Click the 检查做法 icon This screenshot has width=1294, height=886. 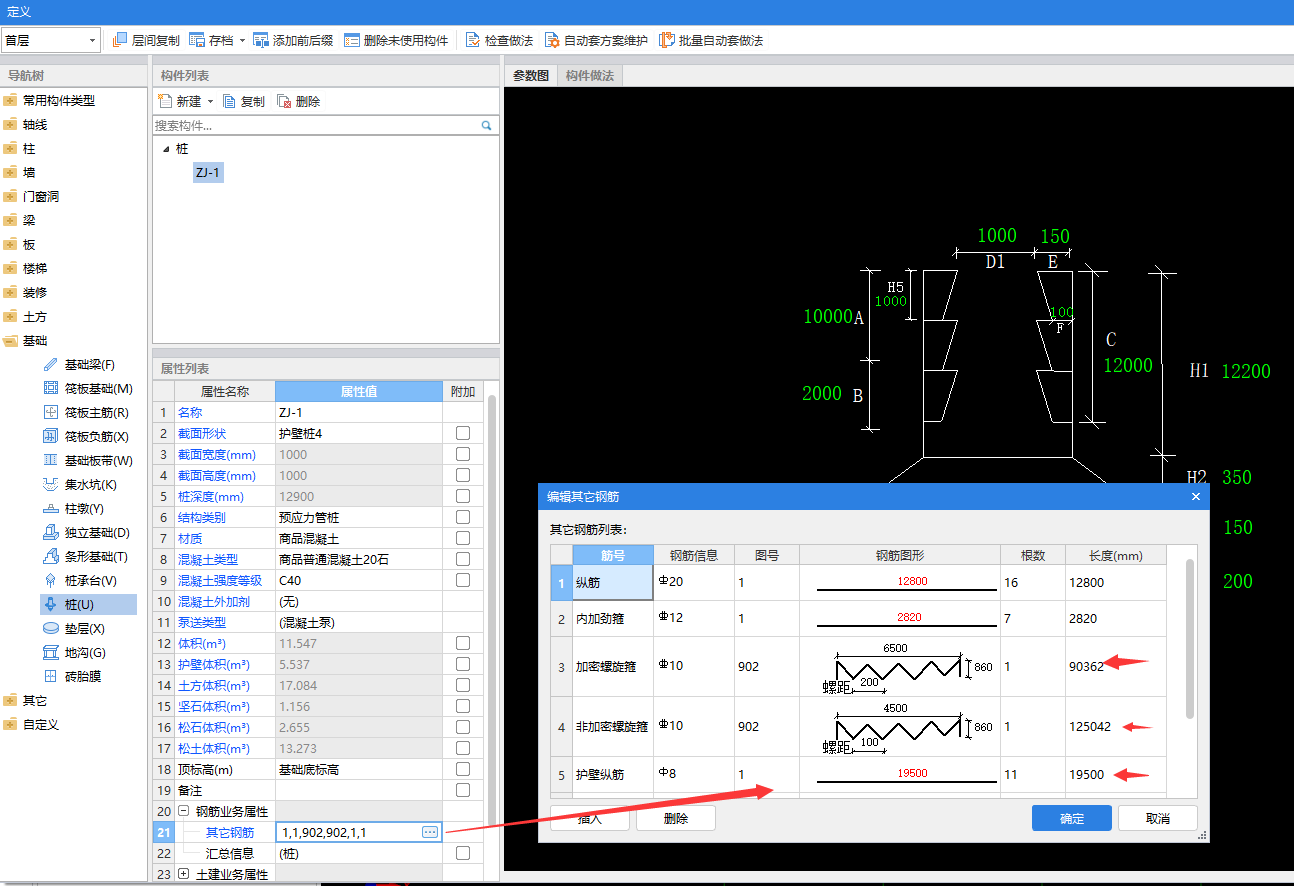(472, 41)
